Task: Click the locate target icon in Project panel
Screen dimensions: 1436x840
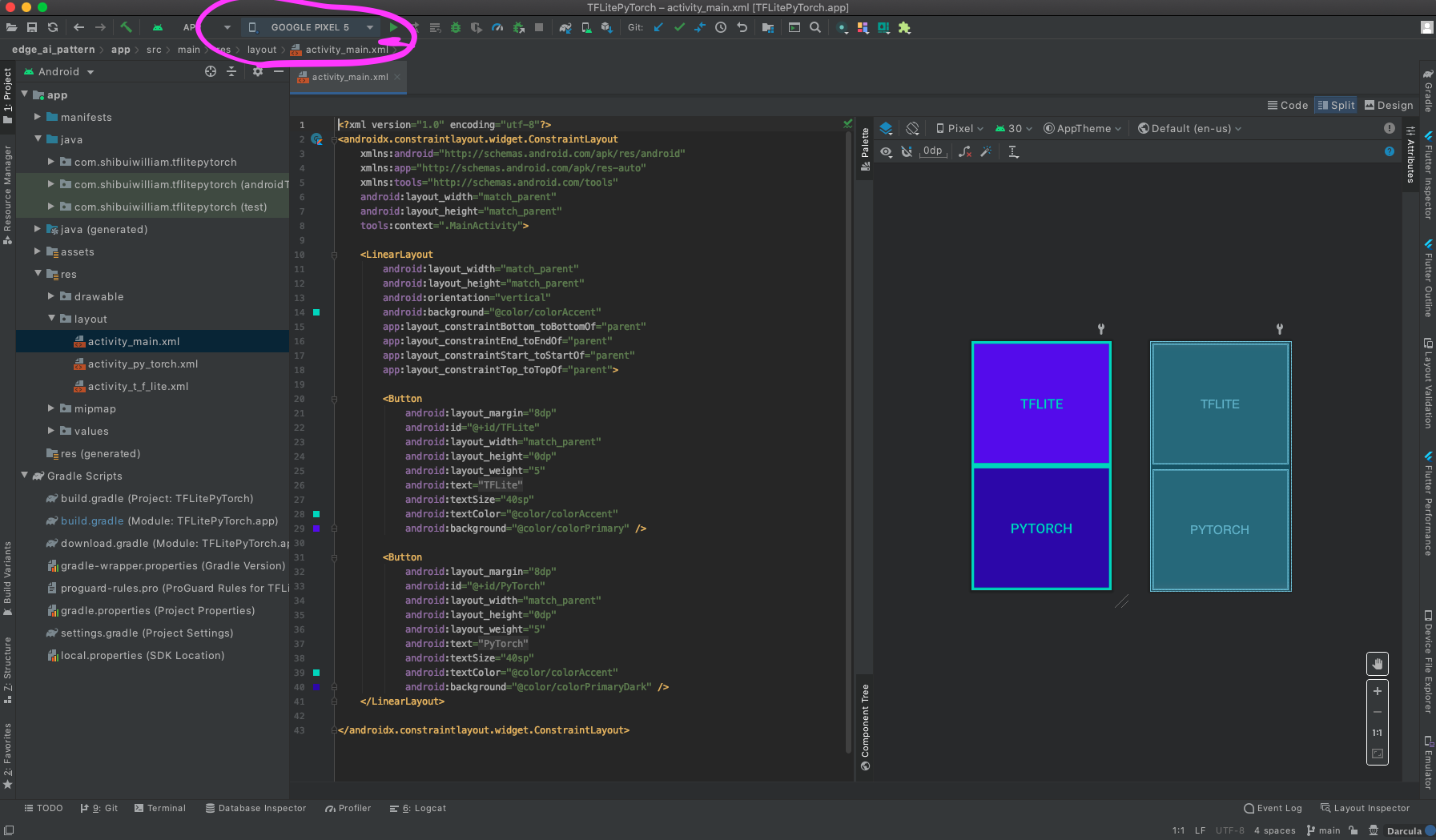Action: click(211, 71)
